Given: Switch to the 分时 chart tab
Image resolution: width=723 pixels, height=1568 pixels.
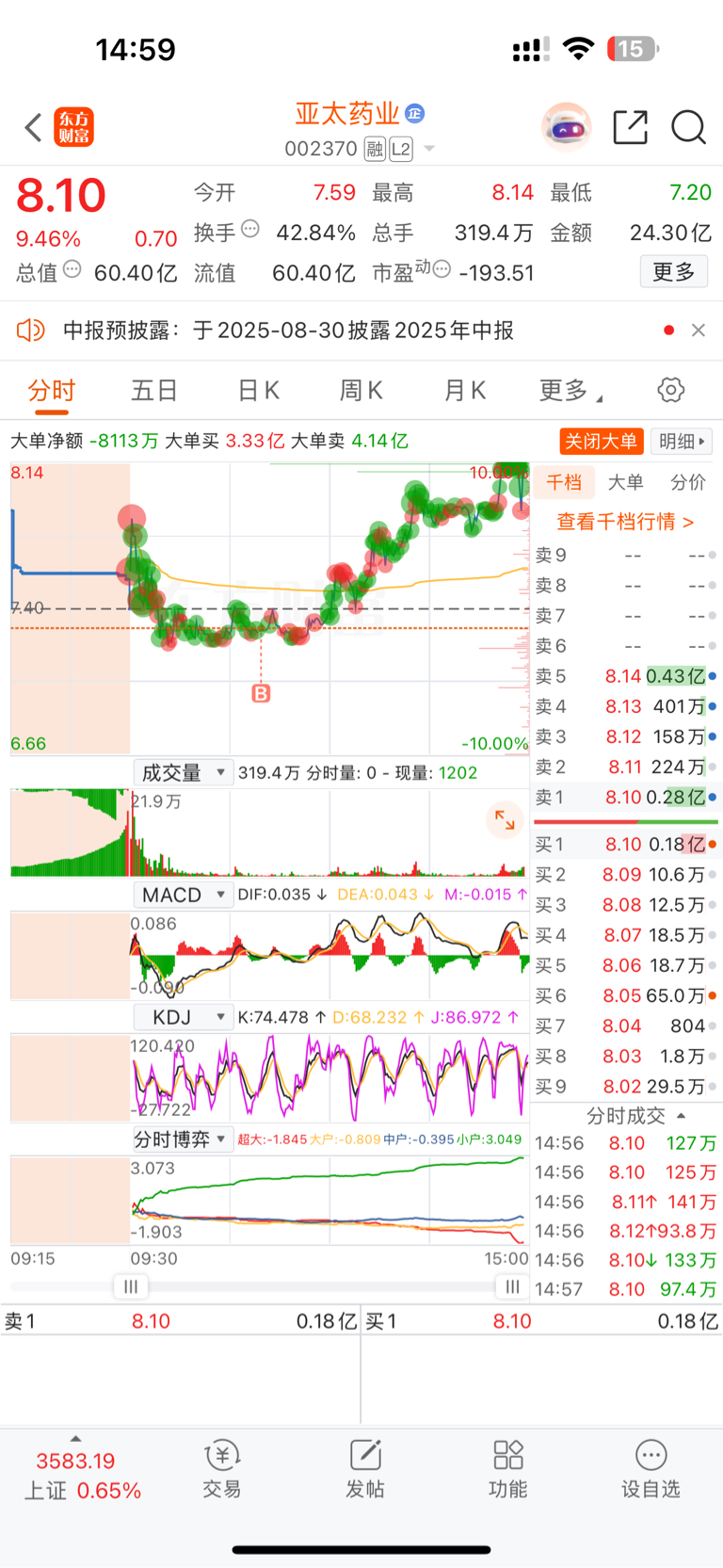Looking at the screenshot, I should point(51,391).
